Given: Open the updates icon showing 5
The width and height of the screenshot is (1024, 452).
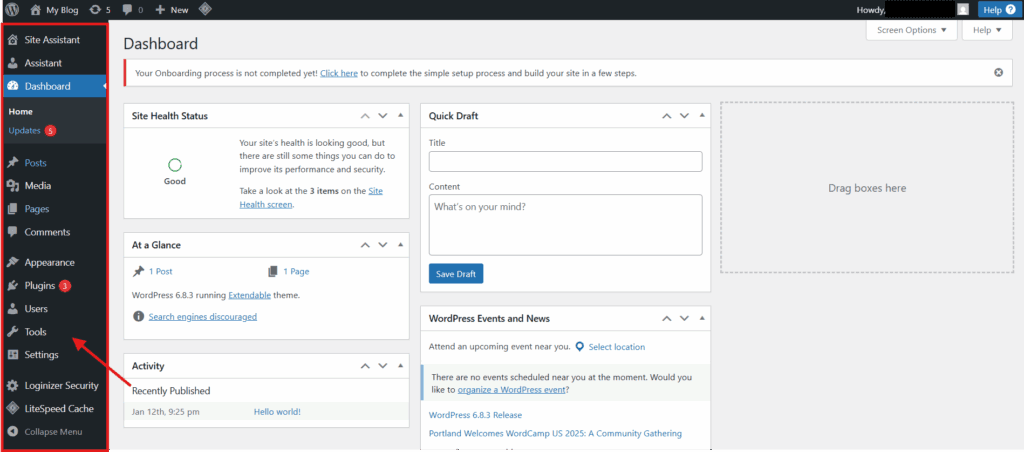Looking at the screenshot, I should tap(98, 9).
